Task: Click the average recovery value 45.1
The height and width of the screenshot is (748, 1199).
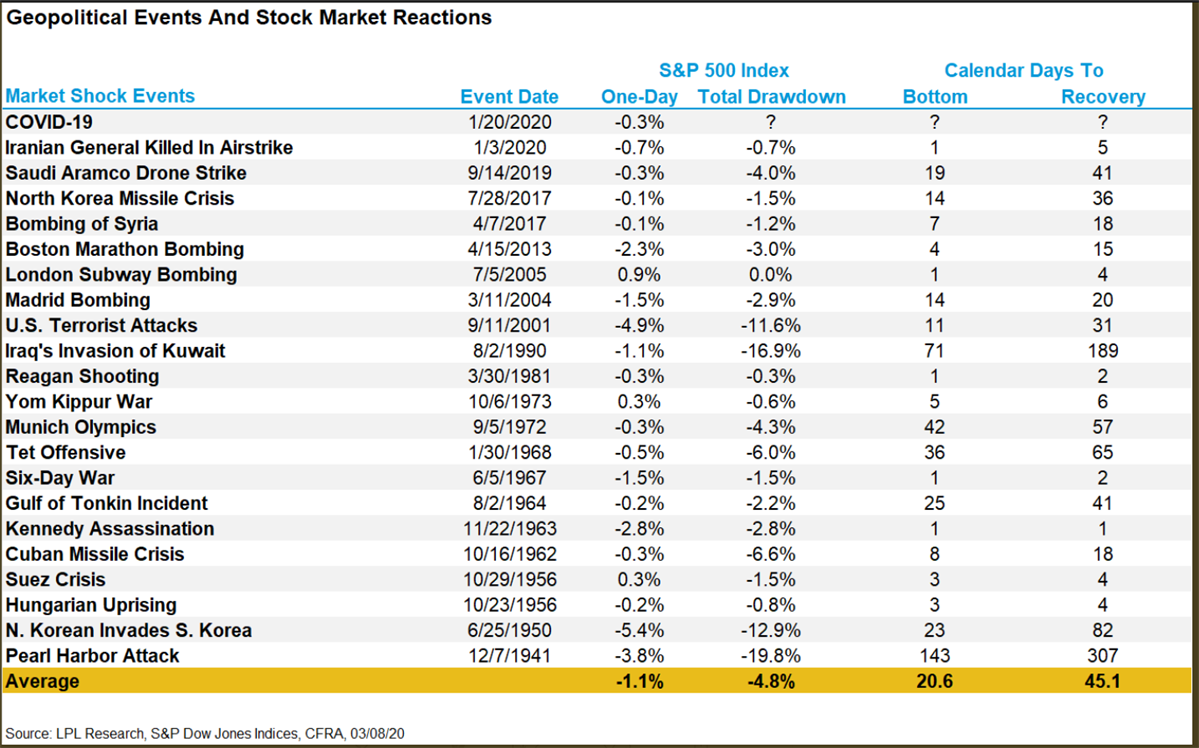Action: tap(1103, 682)
